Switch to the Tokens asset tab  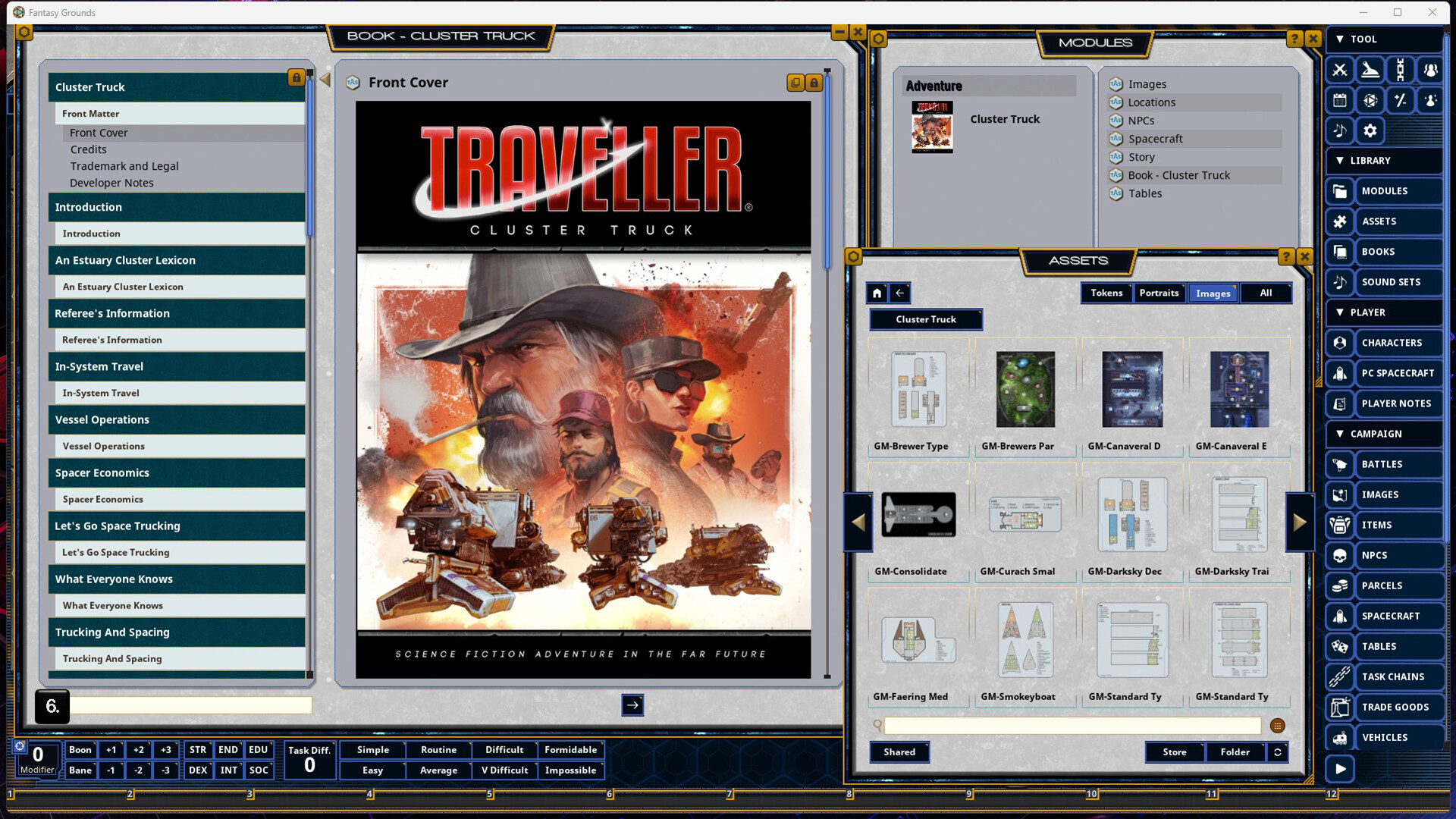1106,293
